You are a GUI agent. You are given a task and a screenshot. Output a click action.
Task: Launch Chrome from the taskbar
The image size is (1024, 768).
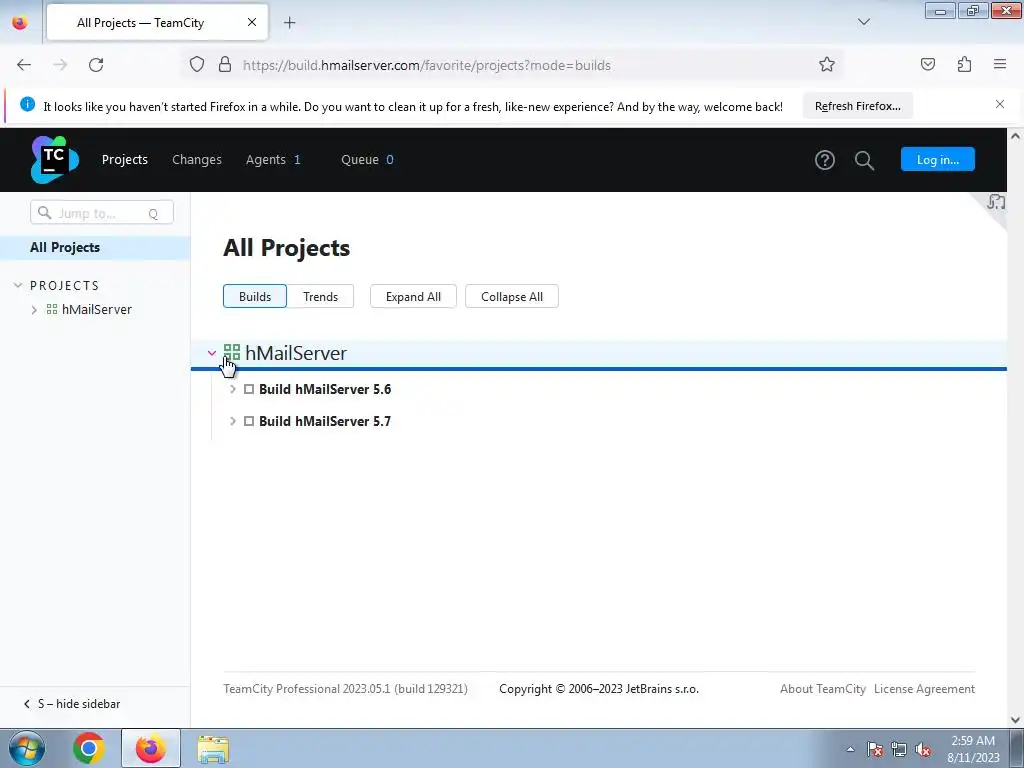point(89,748)
